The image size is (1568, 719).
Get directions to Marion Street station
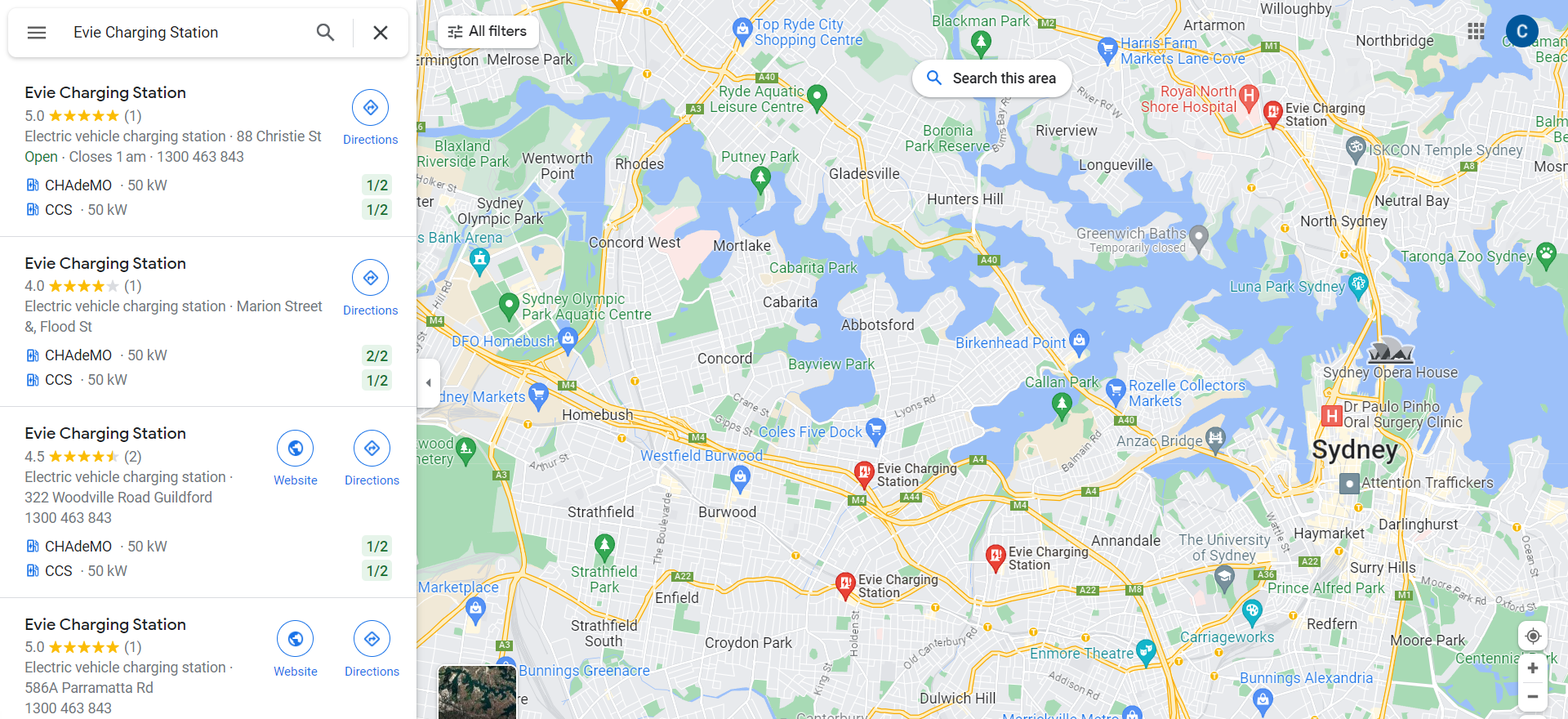(x=371, y=288)
